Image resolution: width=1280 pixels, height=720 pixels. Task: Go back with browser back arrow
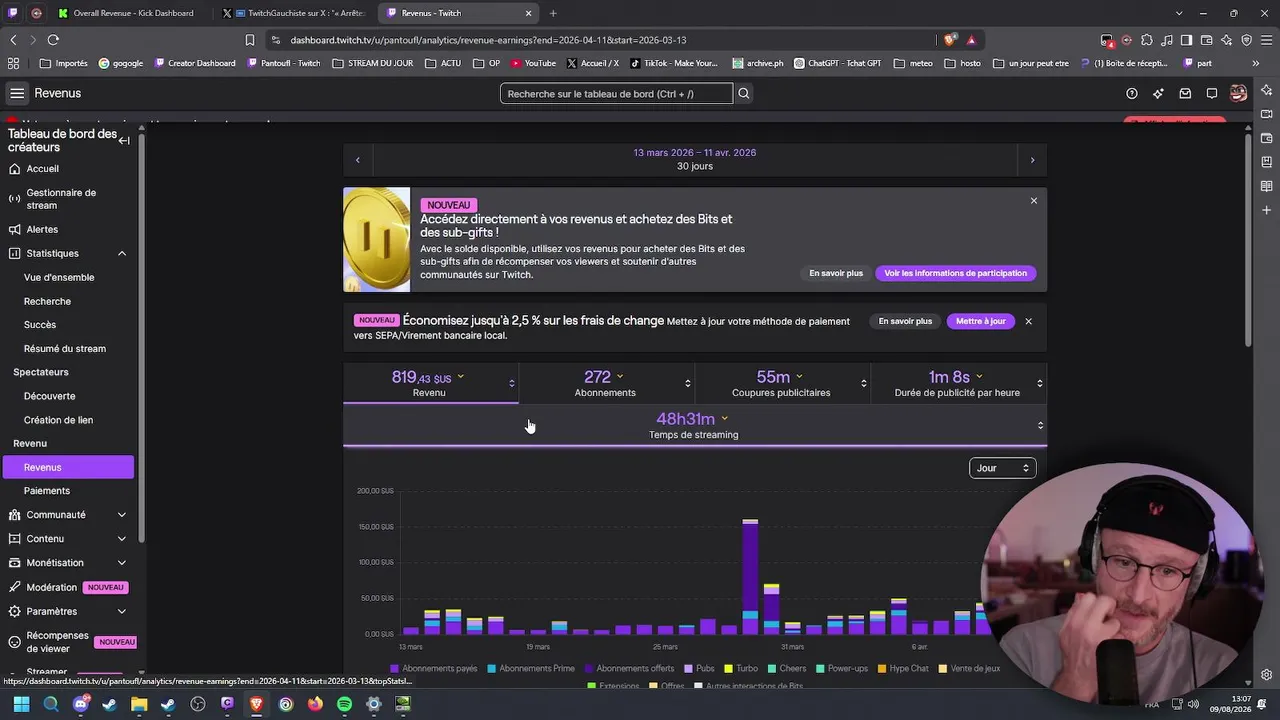(13, 40)
